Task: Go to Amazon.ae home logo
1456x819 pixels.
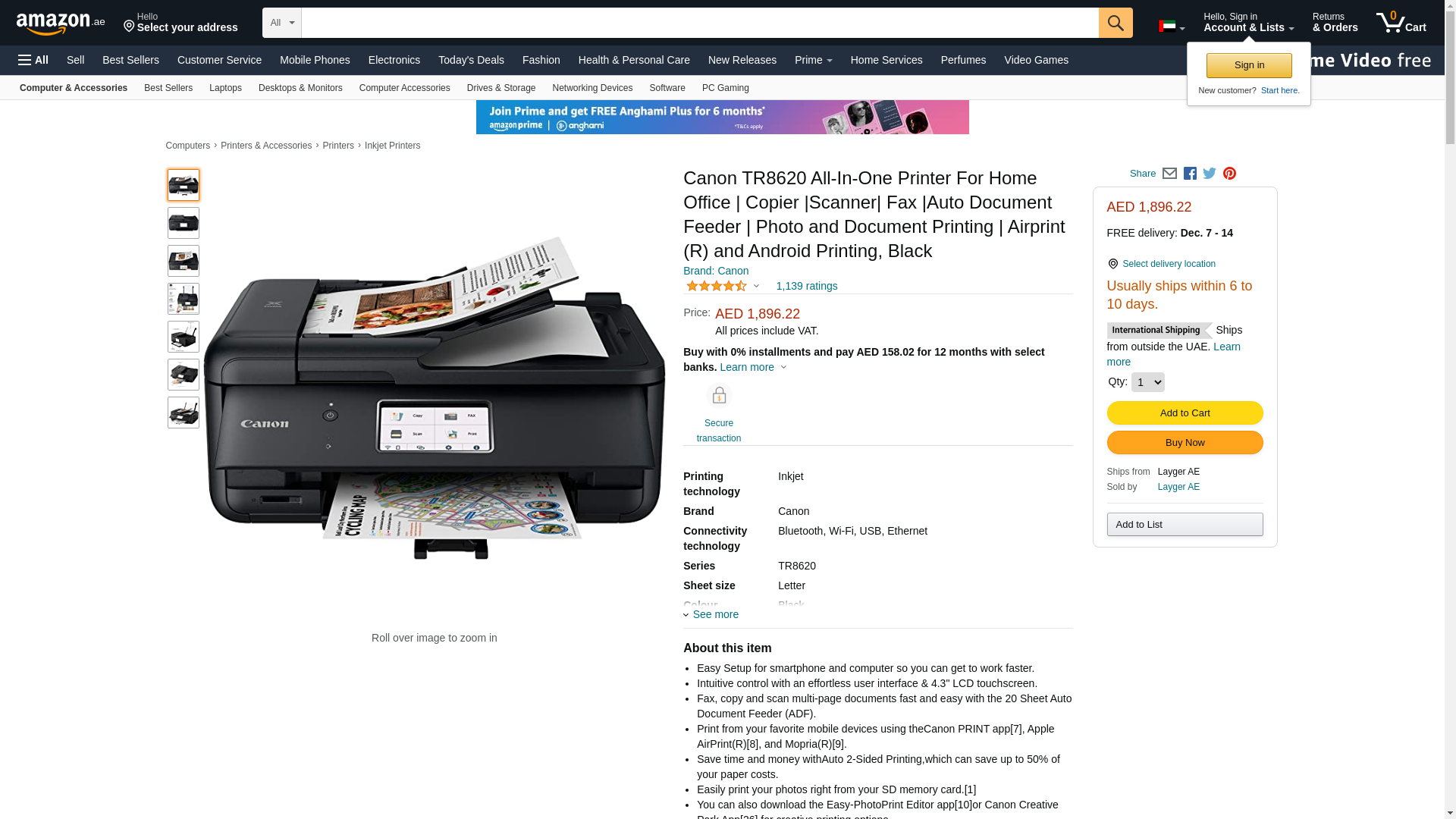Action: tap(61, 24)
